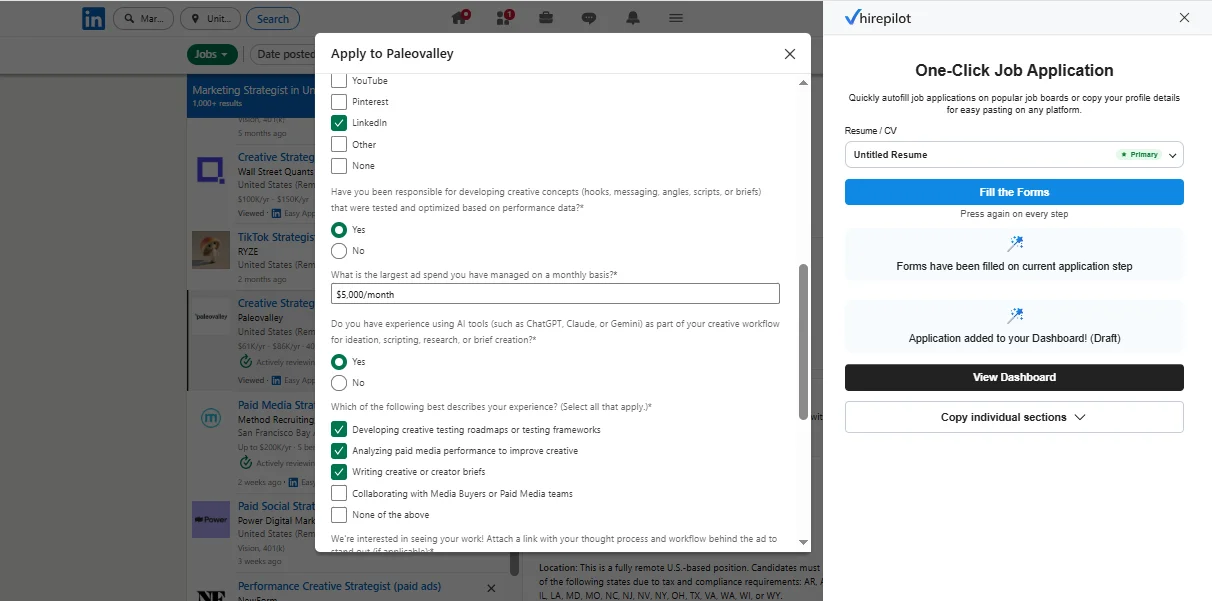The height and width of the screenshot is (601, 1212).
Task: Check Collaborating with Media Buyers option
Action: coord(339,494)
